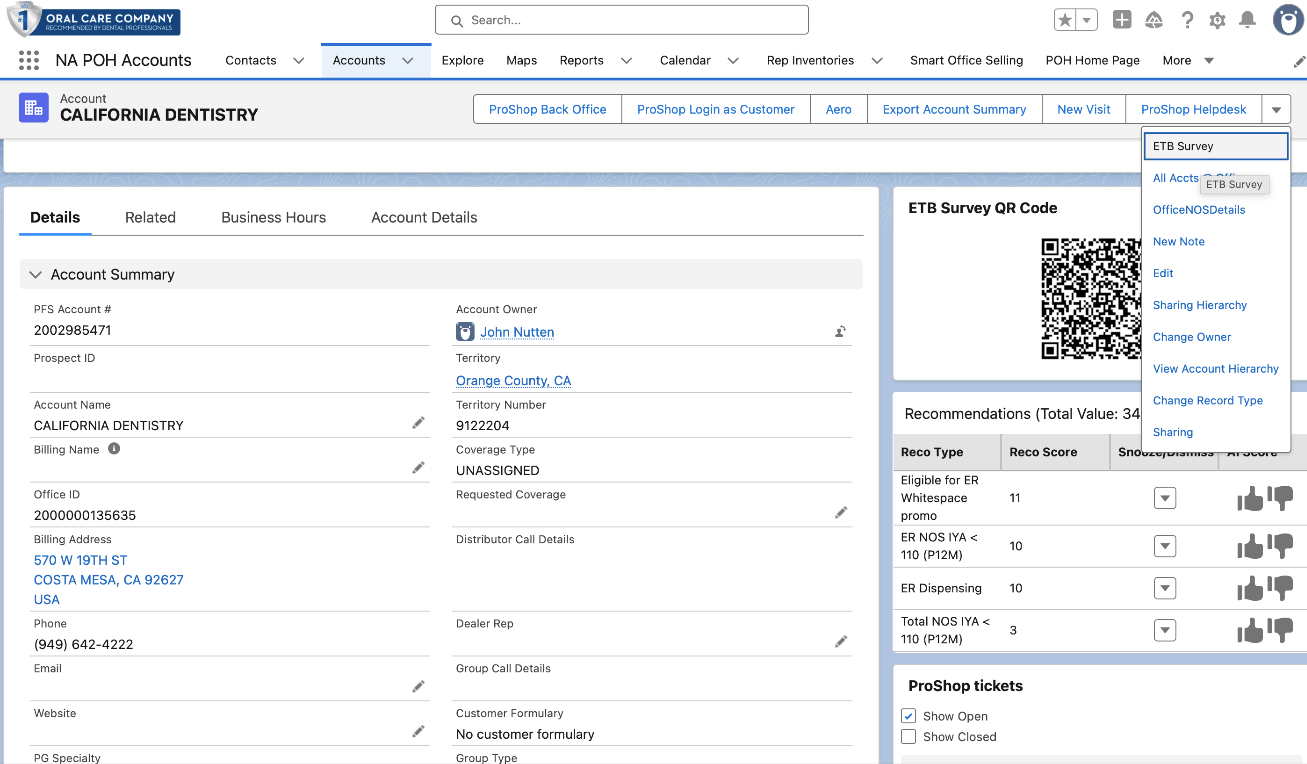
Task: Thumbs down the Eligible for ER Whitespace recommendation
Action: click(x=1280, y=498)
